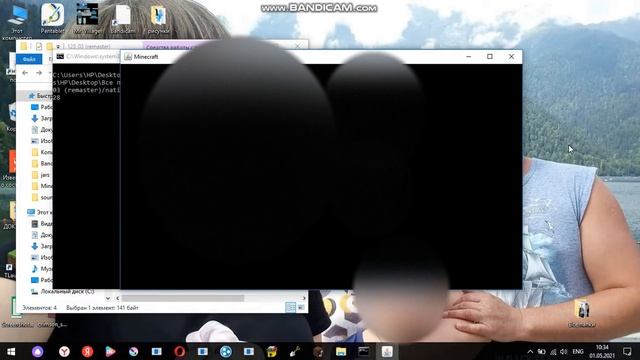The image size is (640, 360).
Task: Select Этот компьютер in Explorer sidebar
Action: pyautogui.click(x=40, y=212)
